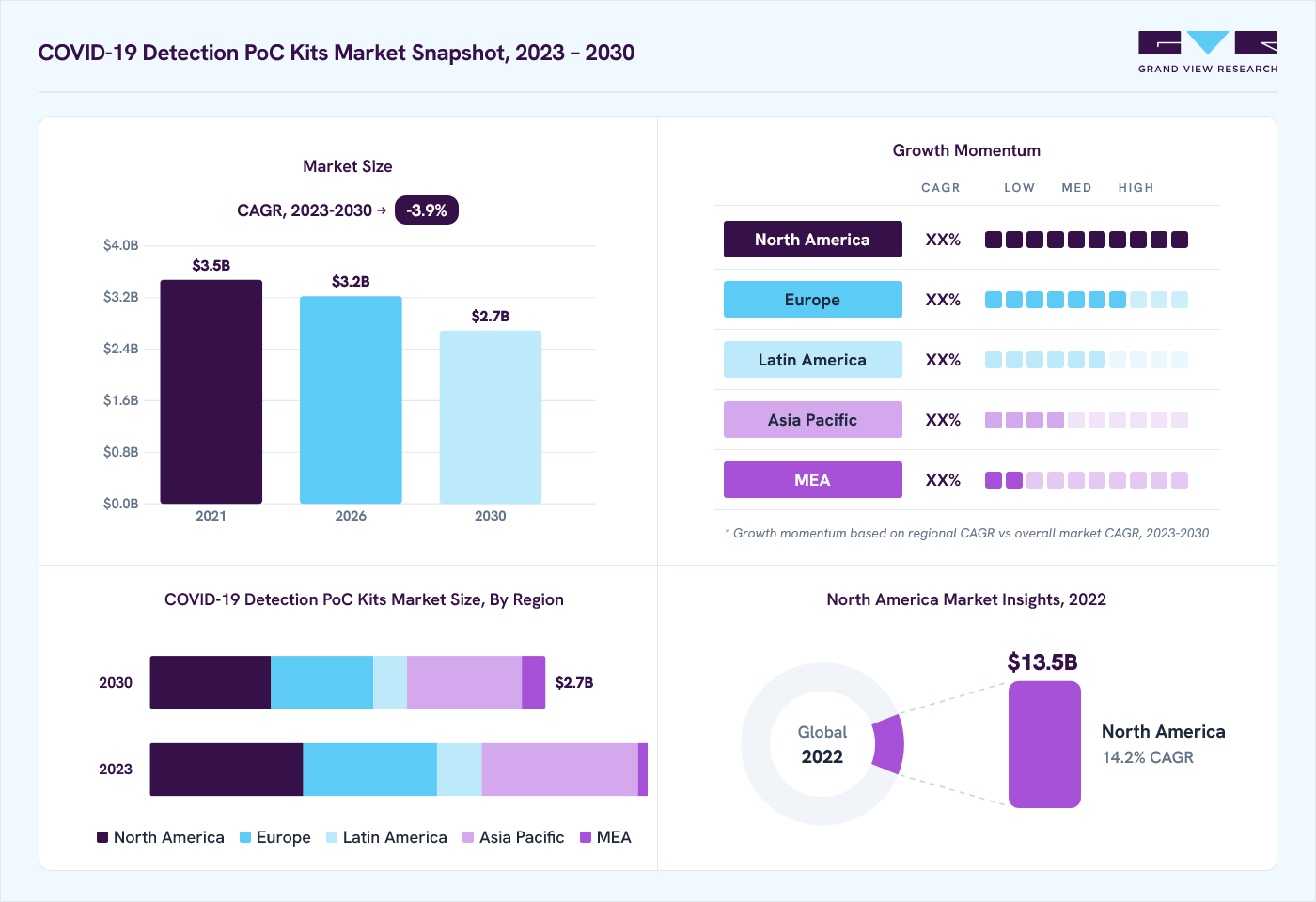Click the North America label in Growth Momentum
The height and width of the screenshot is (902, 1316).
point(813,240)
